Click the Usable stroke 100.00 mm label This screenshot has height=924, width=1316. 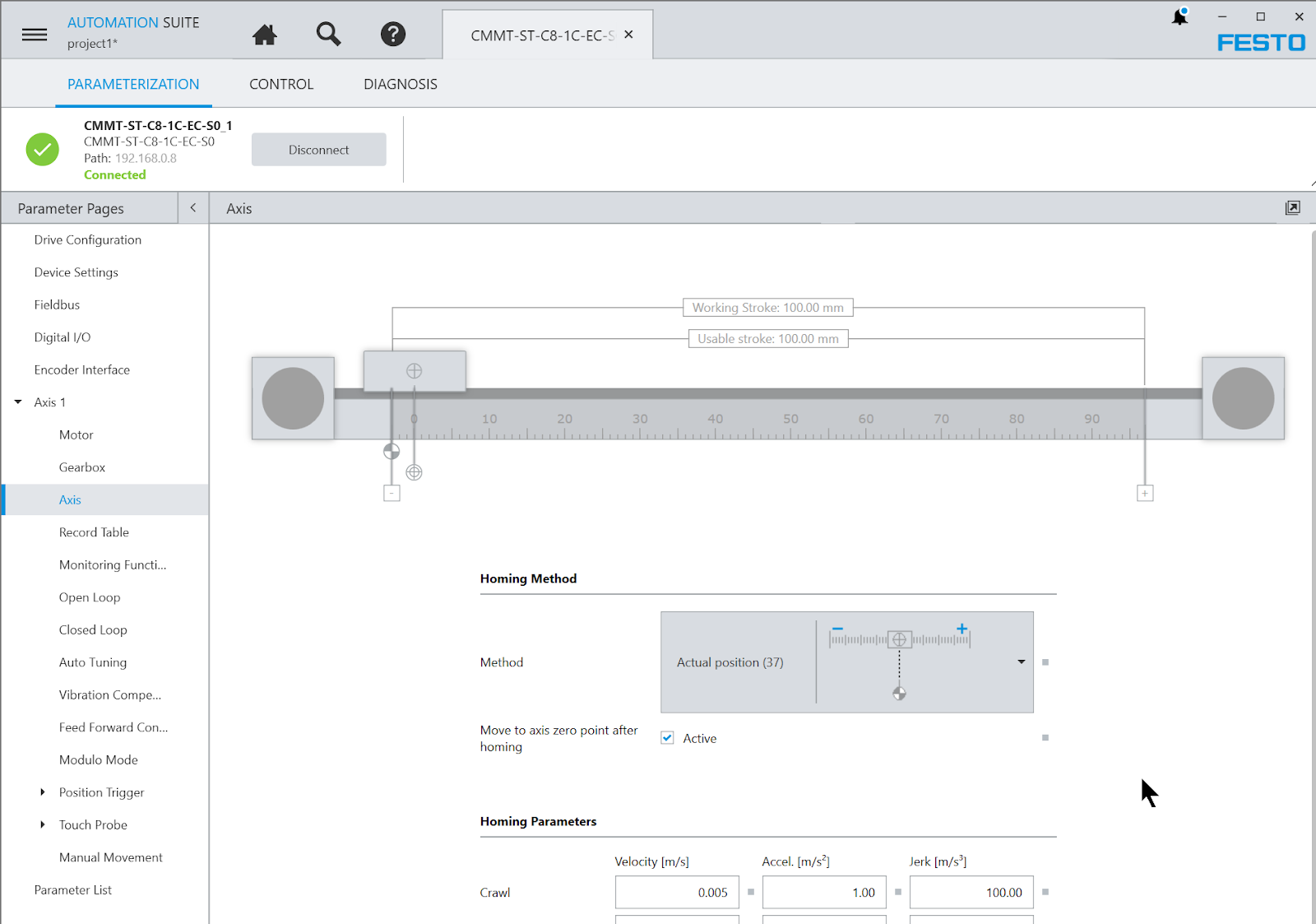[x=768, y=338]
